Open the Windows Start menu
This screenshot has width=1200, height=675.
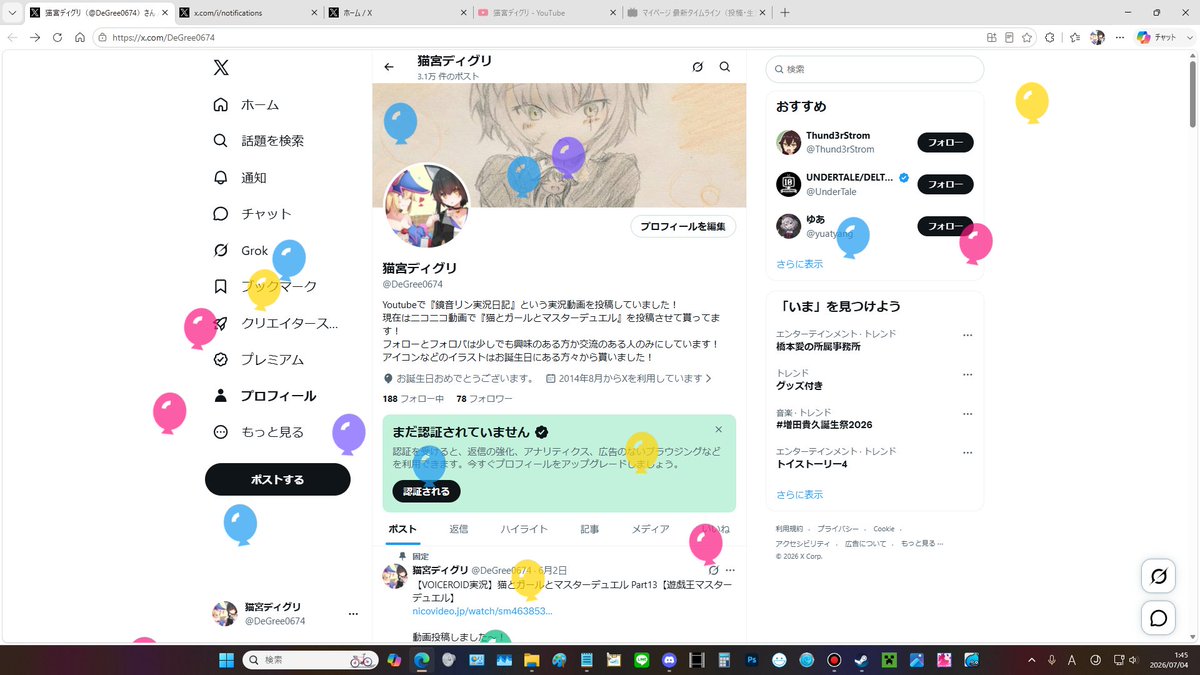(x=226, y=660)
